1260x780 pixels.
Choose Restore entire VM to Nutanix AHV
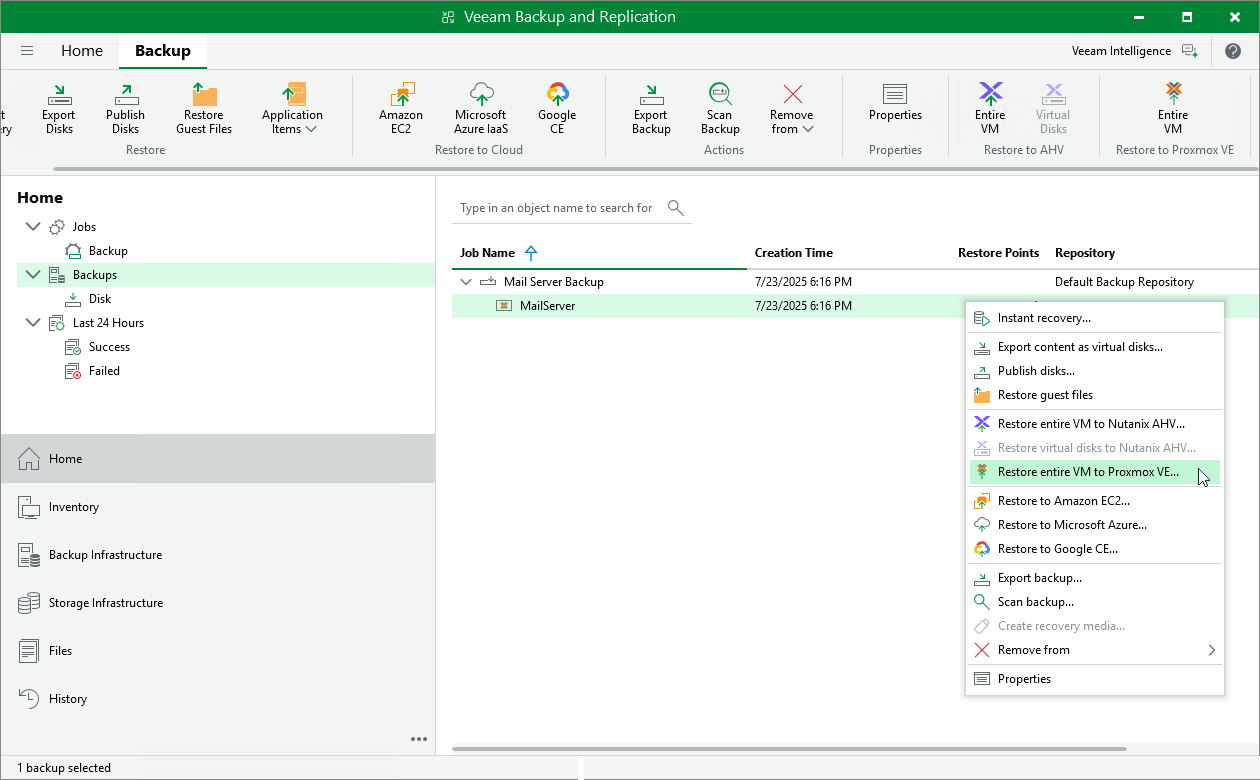click(1095, 424)
